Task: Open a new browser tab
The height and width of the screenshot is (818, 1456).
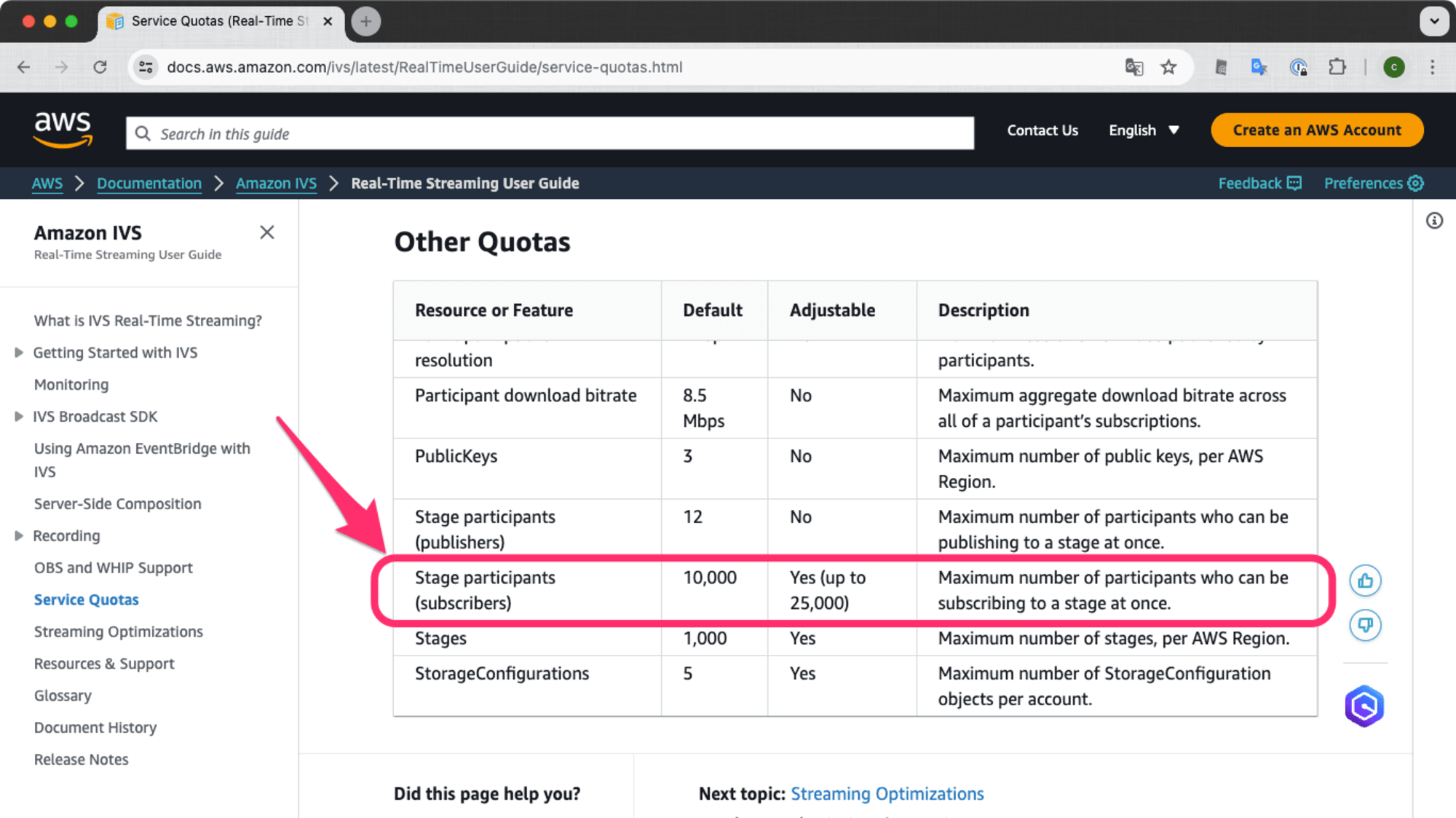Action: tap(366, 21)
